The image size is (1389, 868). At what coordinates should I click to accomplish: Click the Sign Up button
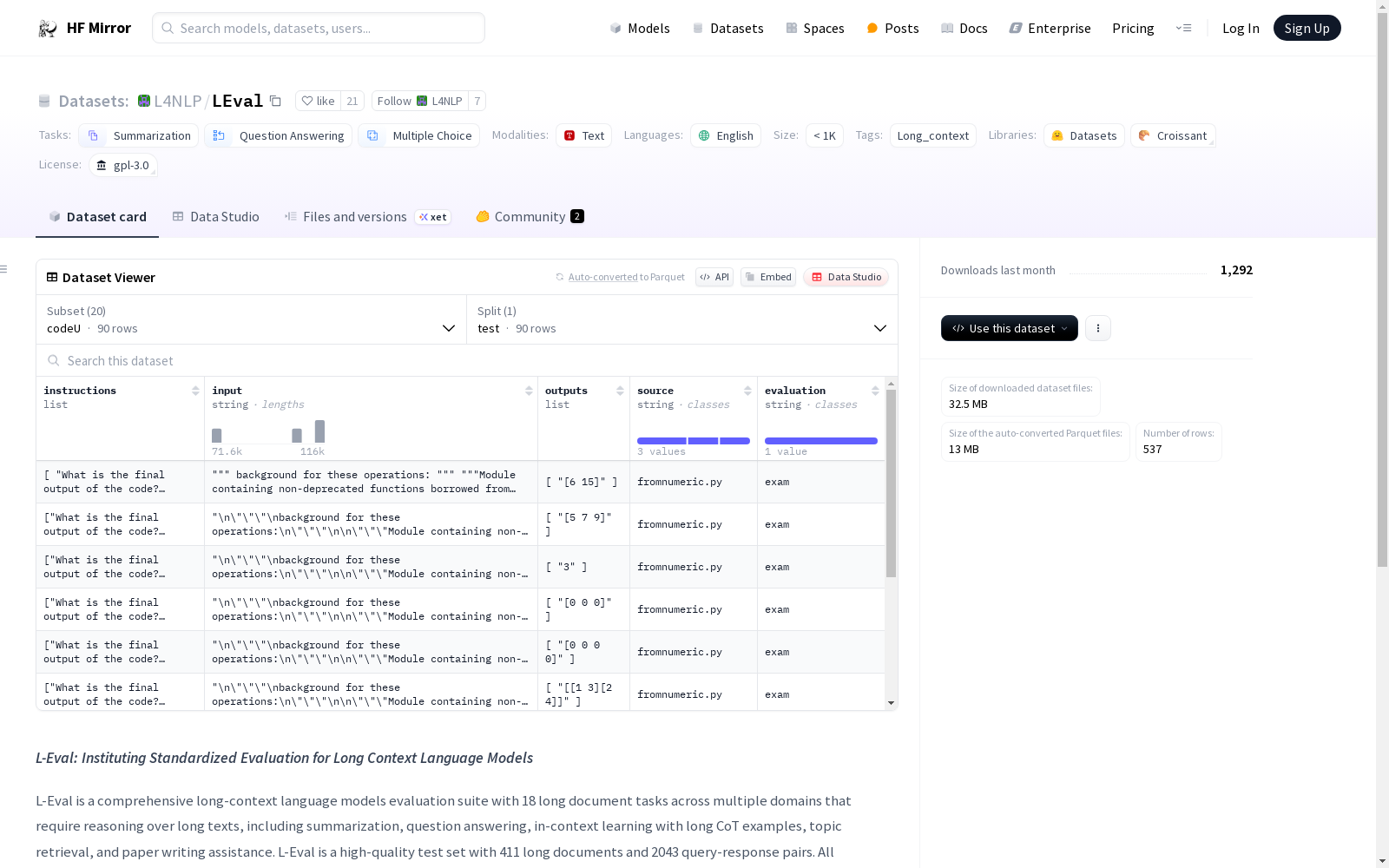pyautogui.click(x=1307, y=28)
